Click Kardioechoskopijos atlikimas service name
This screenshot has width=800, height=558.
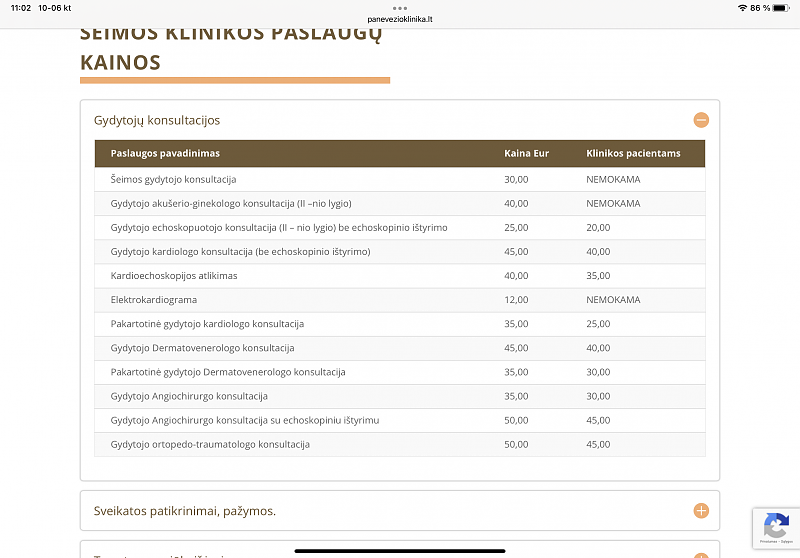(174, 276)
